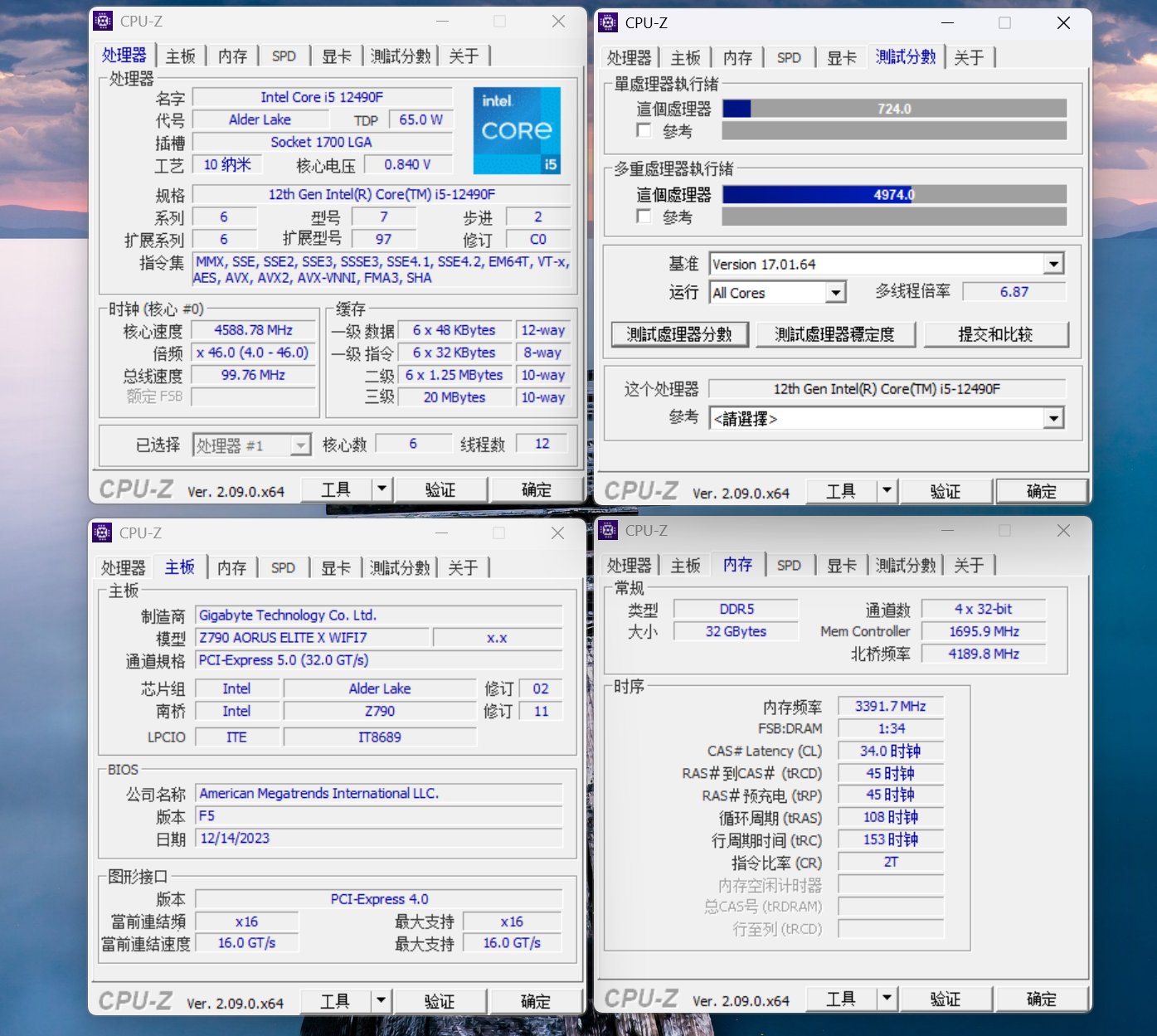Click the TDP value 65.0 W
This screenshot has width=1157, height=1036.
(421, 119)
